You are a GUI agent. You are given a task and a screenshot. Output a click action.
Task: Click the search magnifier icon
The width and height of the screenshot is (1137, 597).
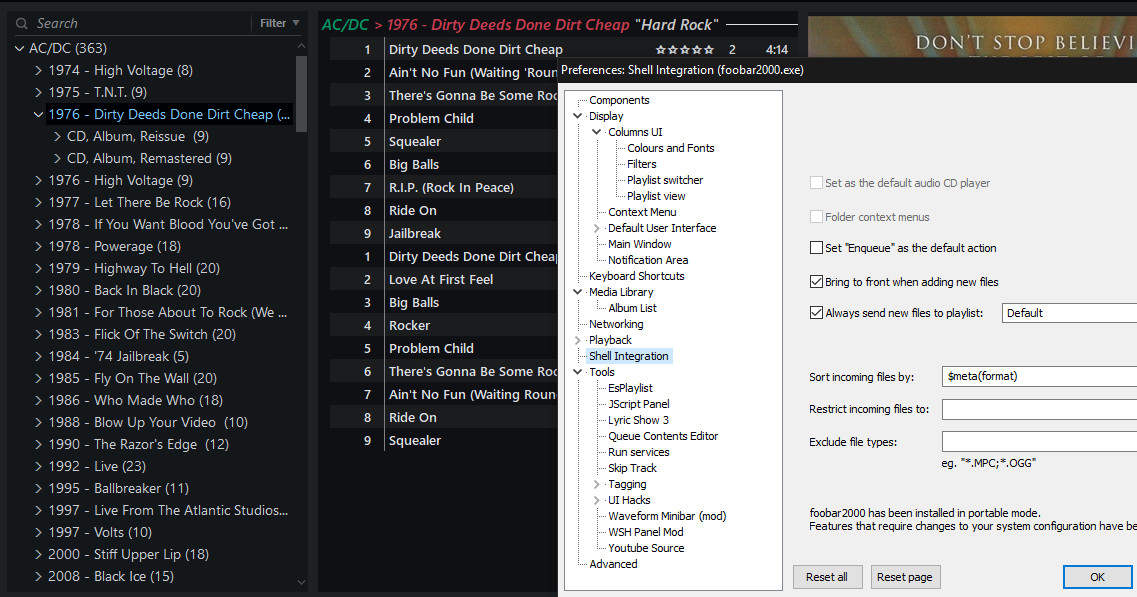(22, 23)
